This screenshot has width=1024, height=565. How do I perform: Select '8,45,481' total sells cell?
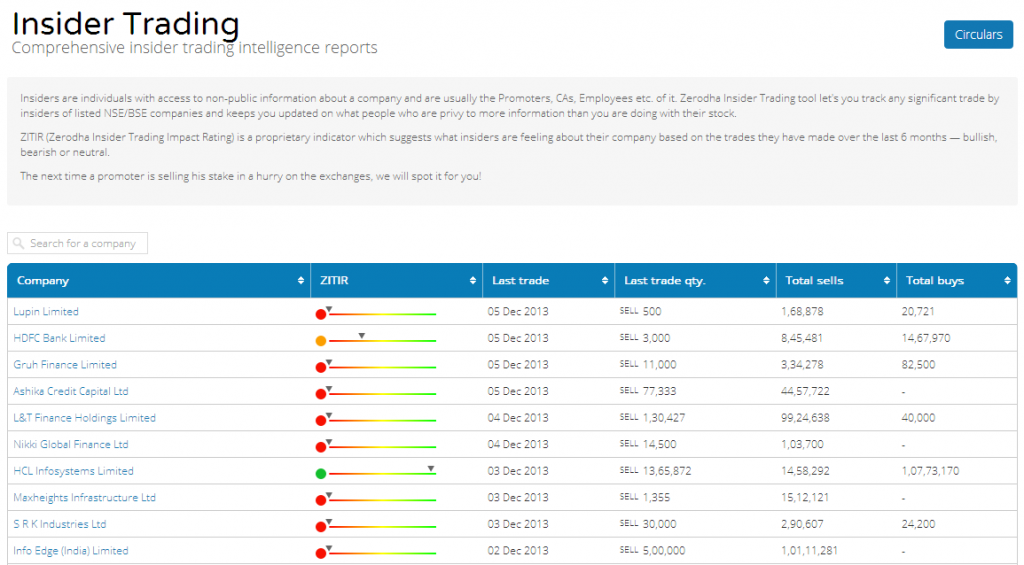[x=802, y=338]
